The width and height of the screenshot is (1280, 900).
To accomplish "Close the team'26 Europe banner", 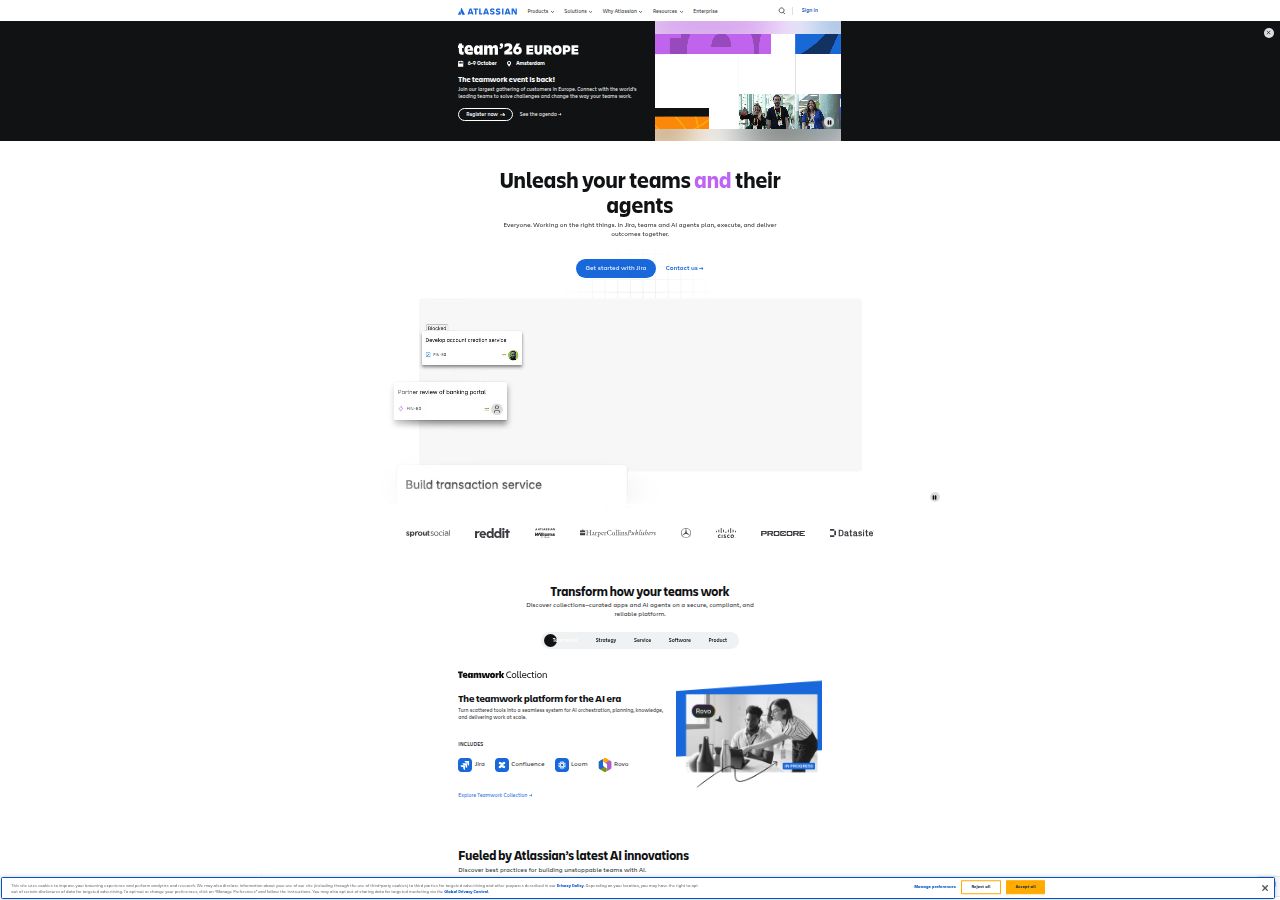I will [1269, 33].
